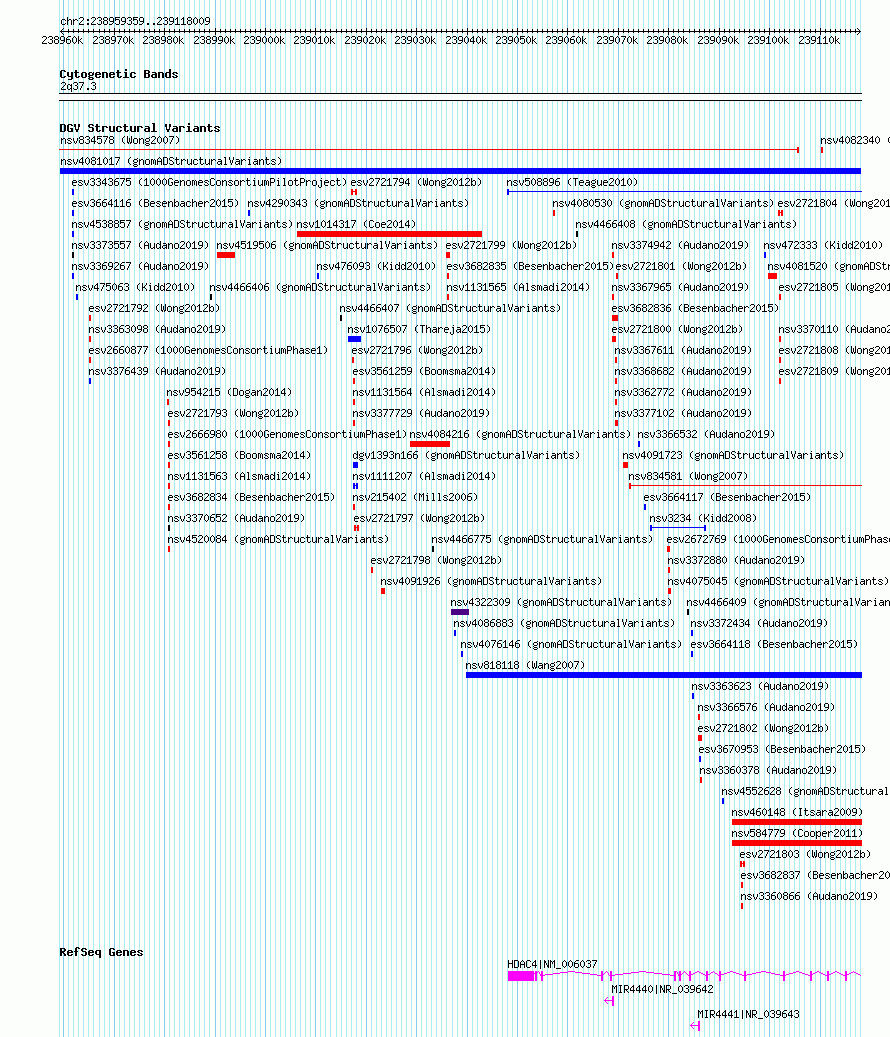Open nsv4520084 gnomAD variant label
The height and width of the screenshot is (1037, 890).
tap(278, 540)
